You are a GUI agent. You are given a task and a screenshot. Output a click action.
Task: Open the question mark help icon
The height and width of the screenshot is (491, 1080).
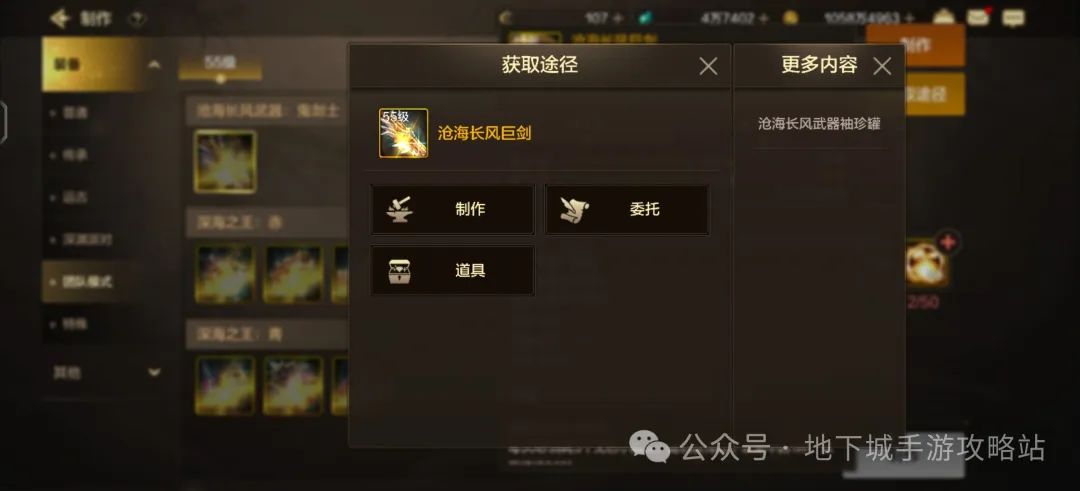click(x=137, y=19)
